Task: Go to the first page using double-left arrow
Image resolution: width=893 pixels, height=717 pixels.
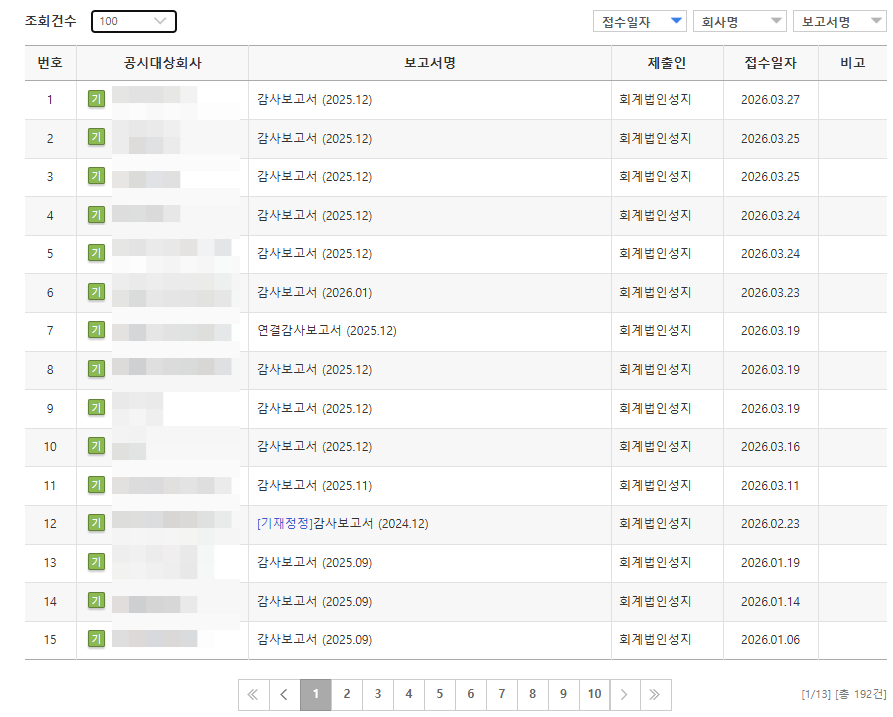Action: point(253,694)
